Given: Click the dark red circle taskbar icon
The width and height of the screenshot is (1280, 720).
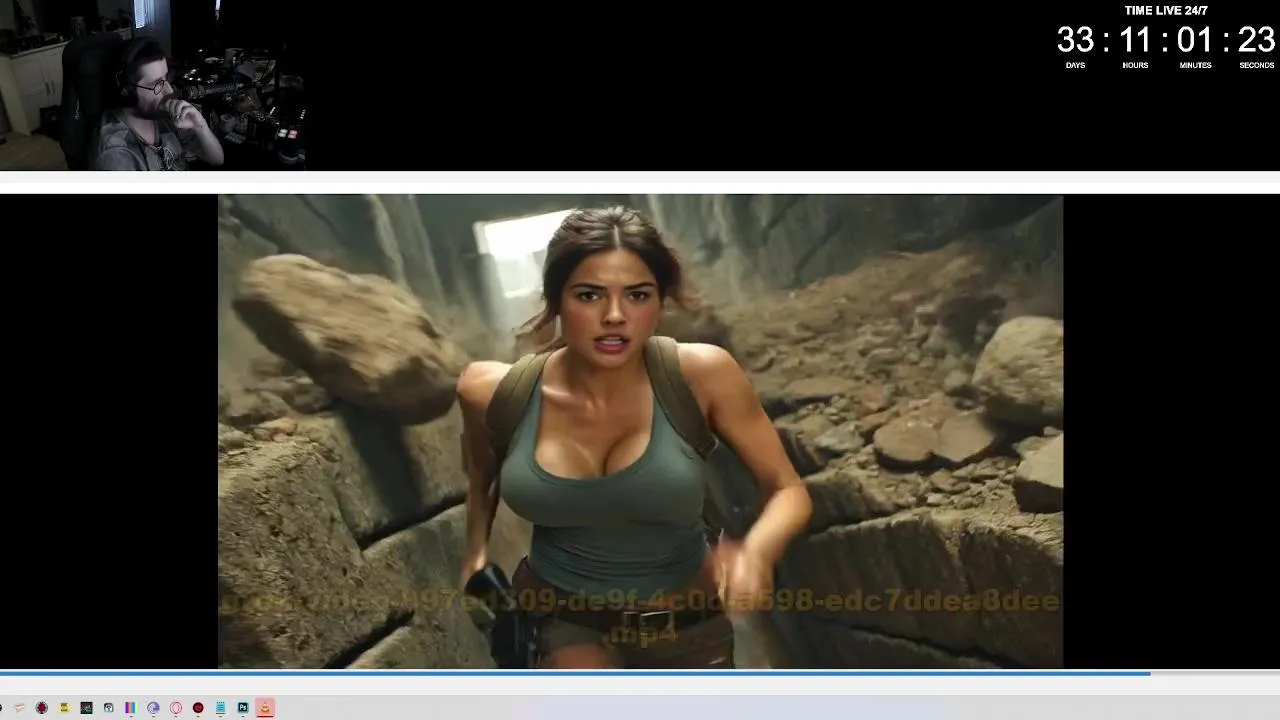Looking at the screenshot, I should click(x=198, y=707).
